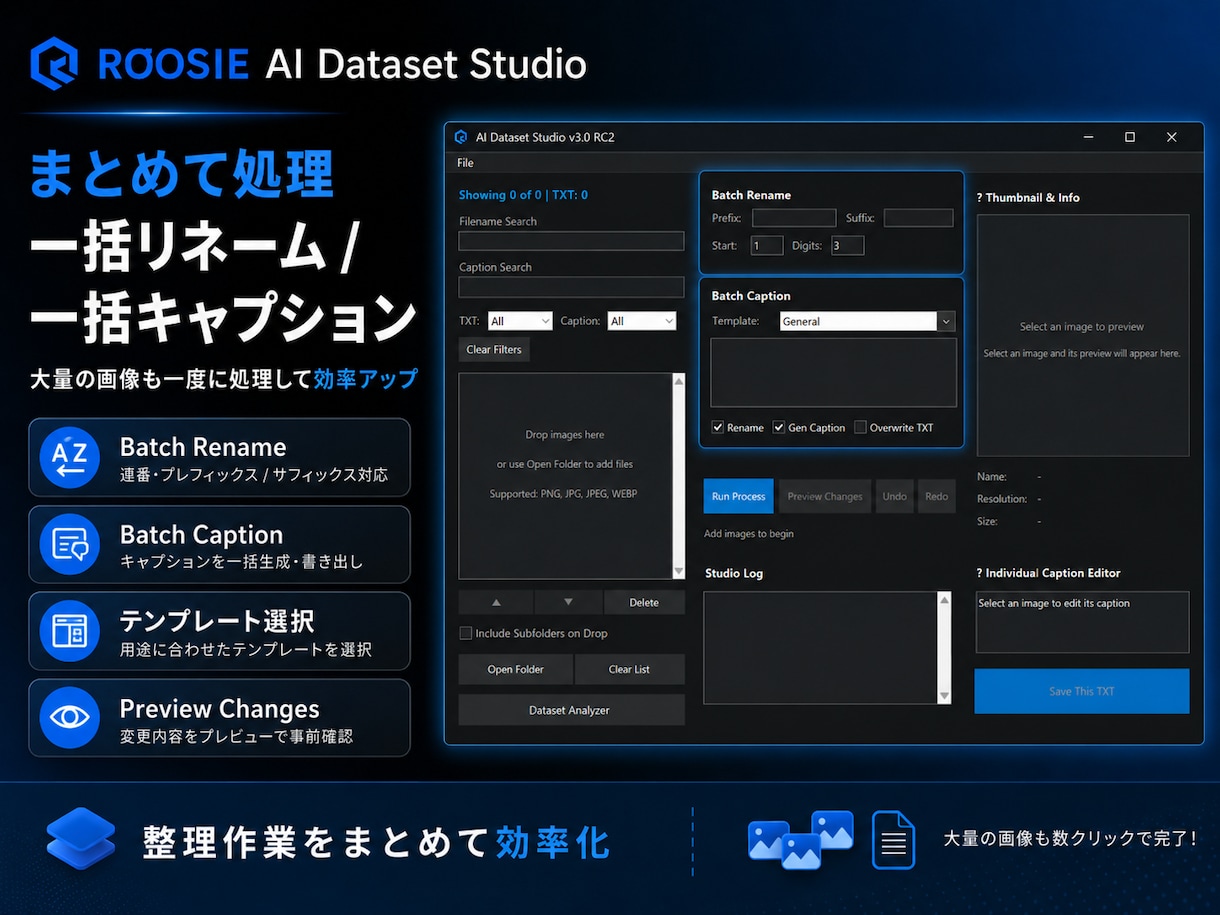Click the Preview Changes feature card
1220x915 pixels.
219,717
